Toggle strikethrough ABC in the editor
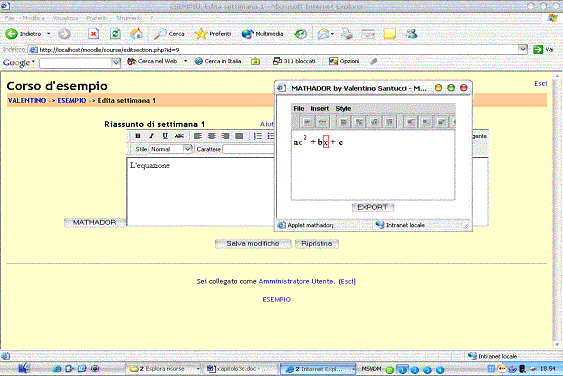This screenshot has width=563, height=376. pos(179,136)
